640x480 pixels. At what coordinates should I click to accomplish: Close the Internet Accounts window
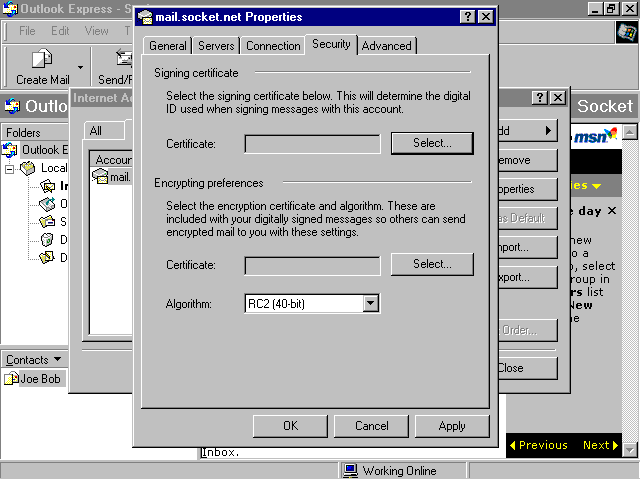pyautogui.click(x=558, y=98)
